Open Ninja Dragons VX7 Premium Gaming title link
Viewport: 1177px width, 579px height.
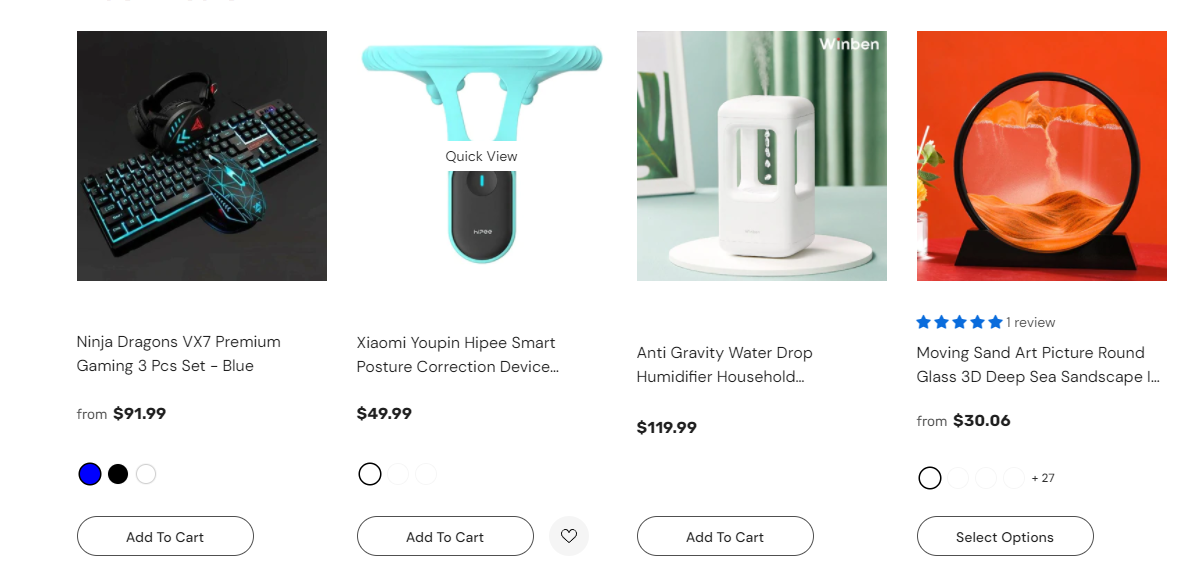(179, 354)
